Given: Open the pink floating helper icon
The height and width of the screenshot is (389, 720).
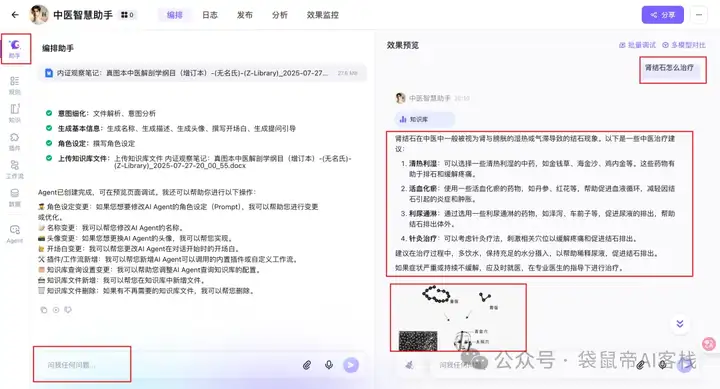Looking at the screenshot, I should [709, 344].
